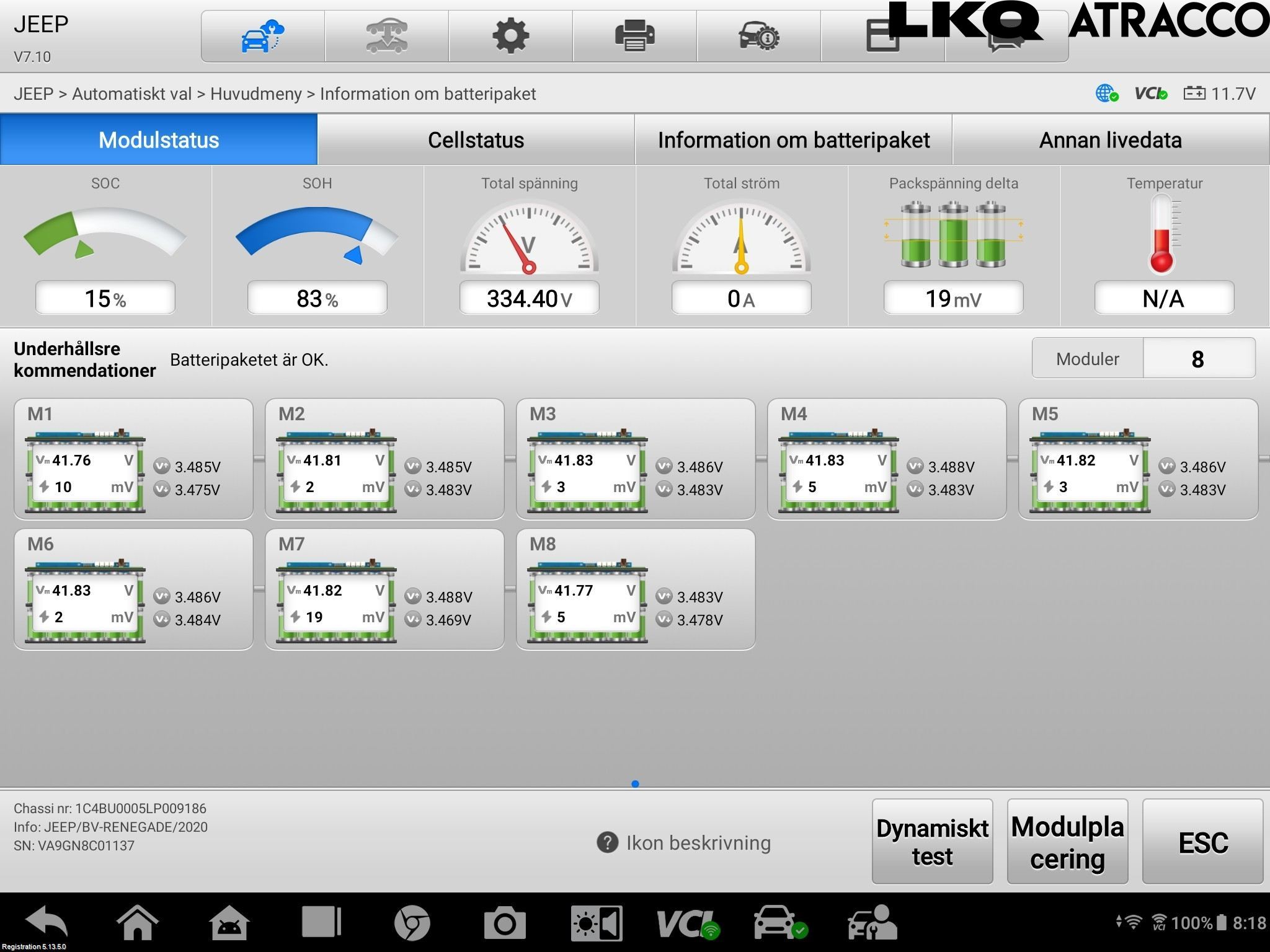Tap the Wi-Fi signal status icon
The width and height of the screenshot is (1270, 952).
1132,922
